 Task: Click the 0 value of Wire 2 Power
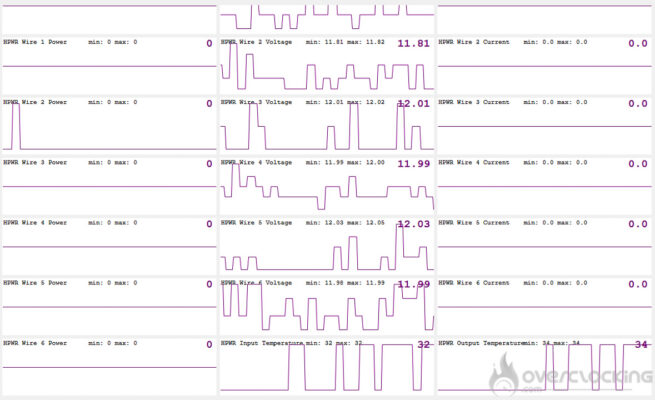[x=209, y=104]
